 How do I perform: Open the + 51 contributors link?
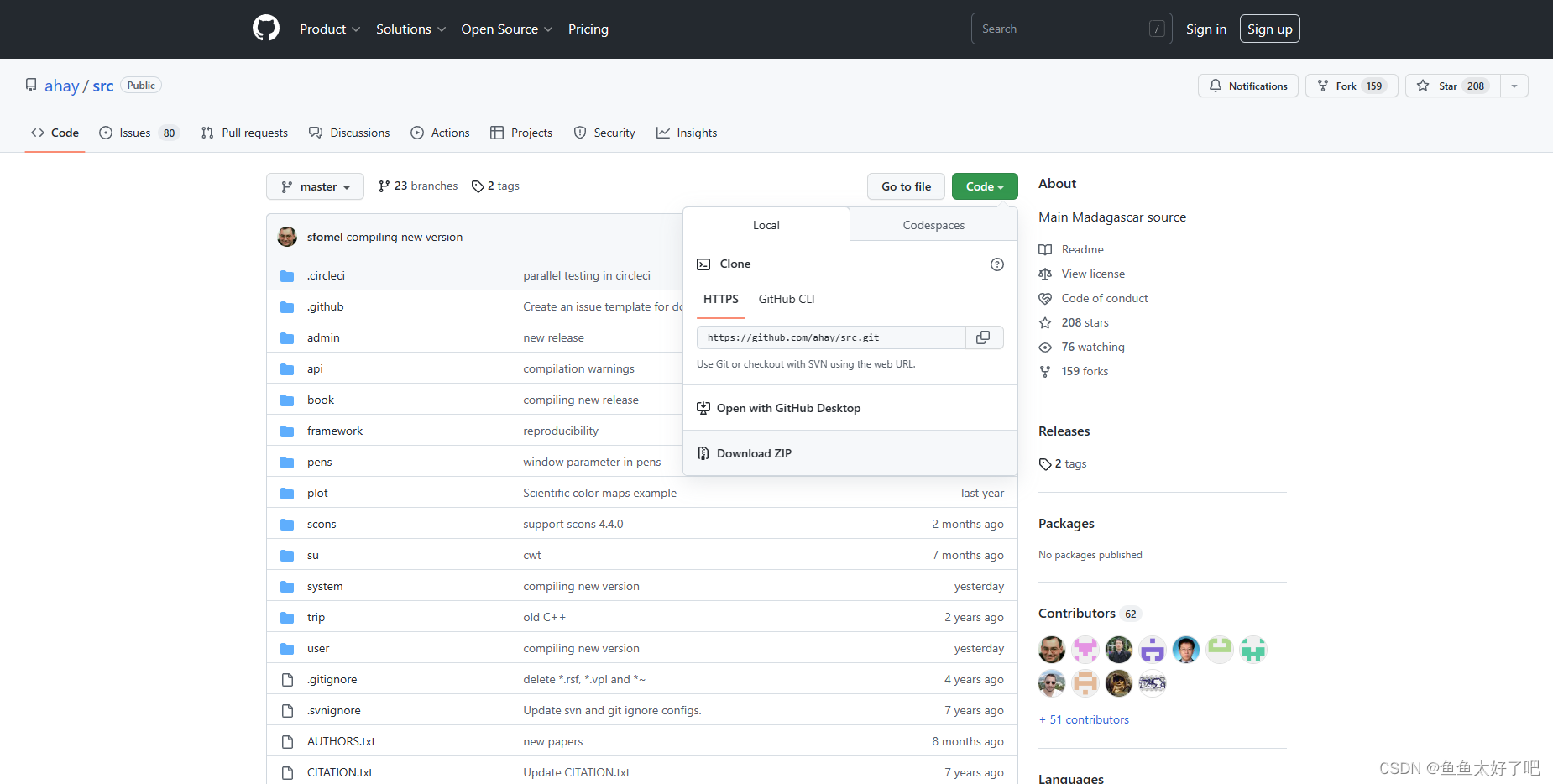click(x=1084, y=719)
